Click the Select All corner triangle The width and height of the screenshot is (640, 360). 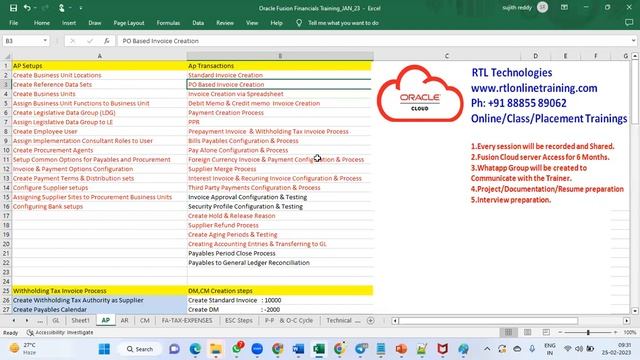pyautogui.click(x=6, y=56)
